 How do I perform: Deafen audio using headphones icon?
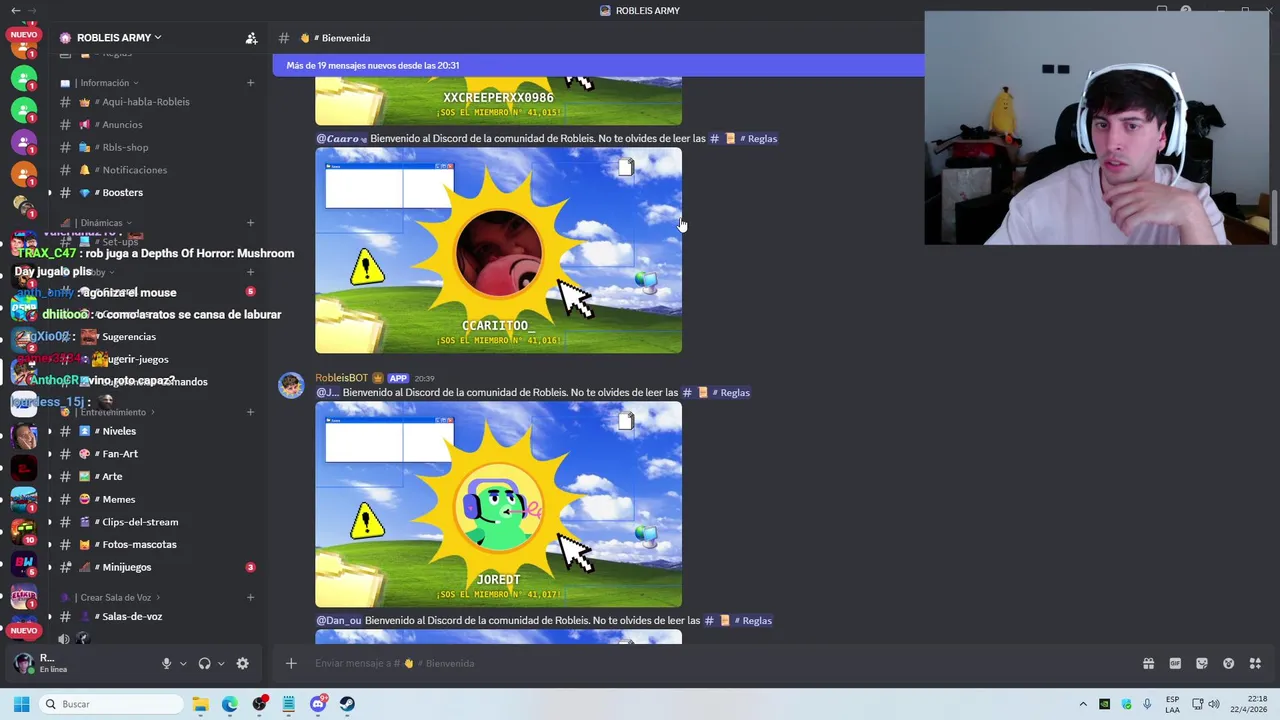pos(205,663)
